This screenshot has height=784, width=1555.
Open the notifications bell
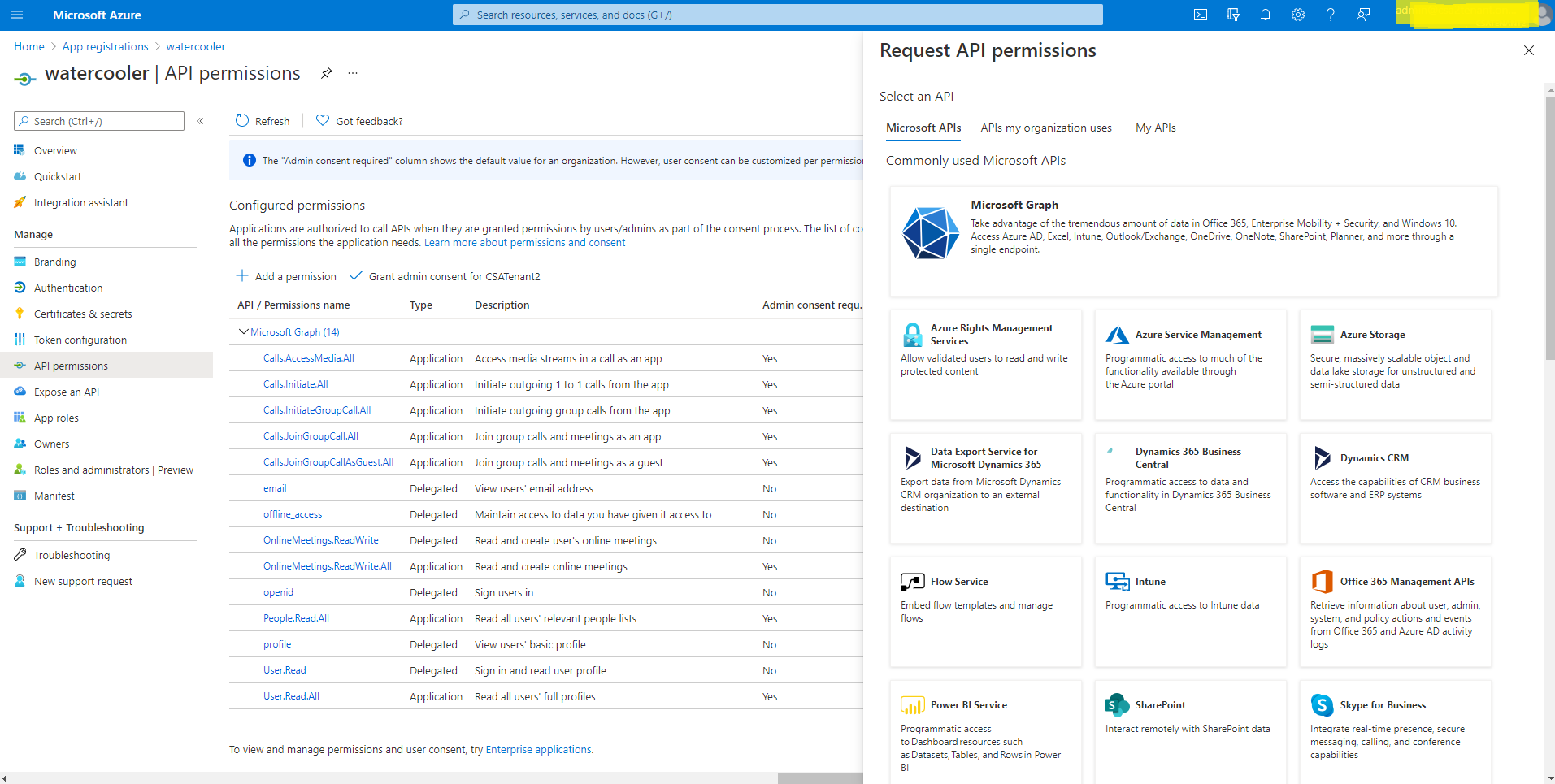(1266, 15)
